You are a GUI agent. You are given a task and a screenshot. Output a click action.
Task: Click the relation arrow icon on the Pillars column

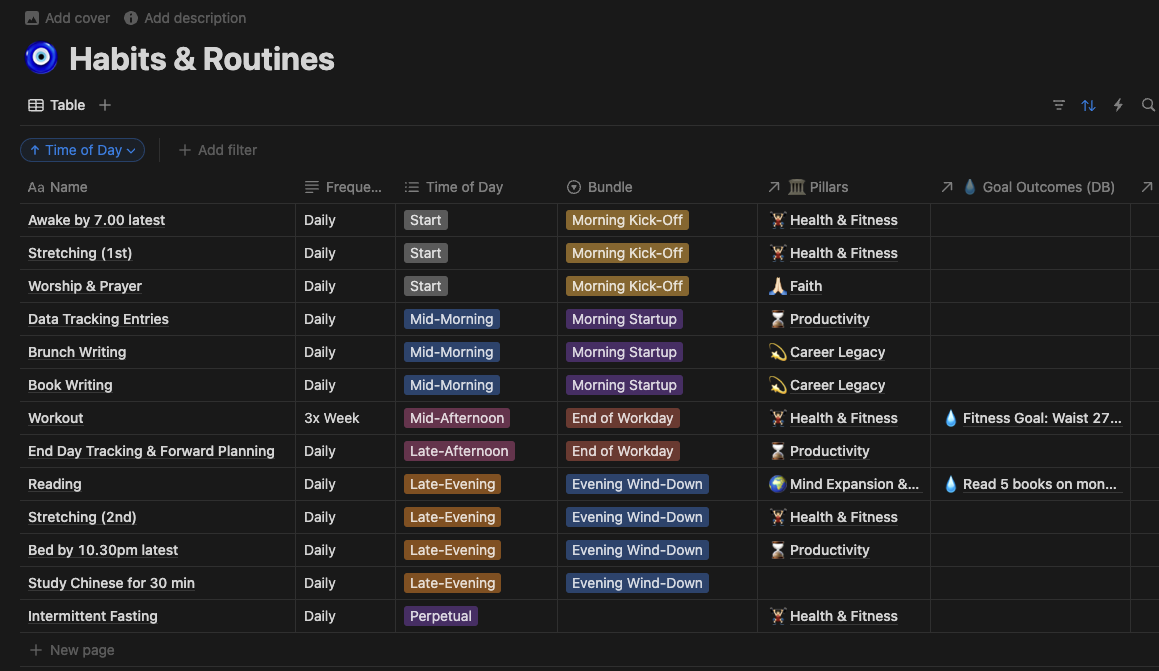tap(773, 187)
